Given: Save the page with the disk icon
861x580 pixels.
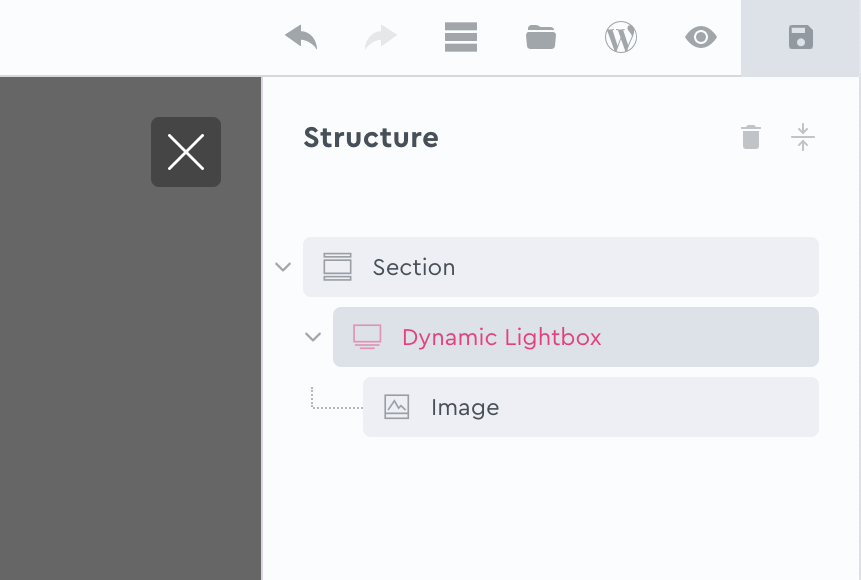Looking at the screenshot, I should (x=801, y=38).
